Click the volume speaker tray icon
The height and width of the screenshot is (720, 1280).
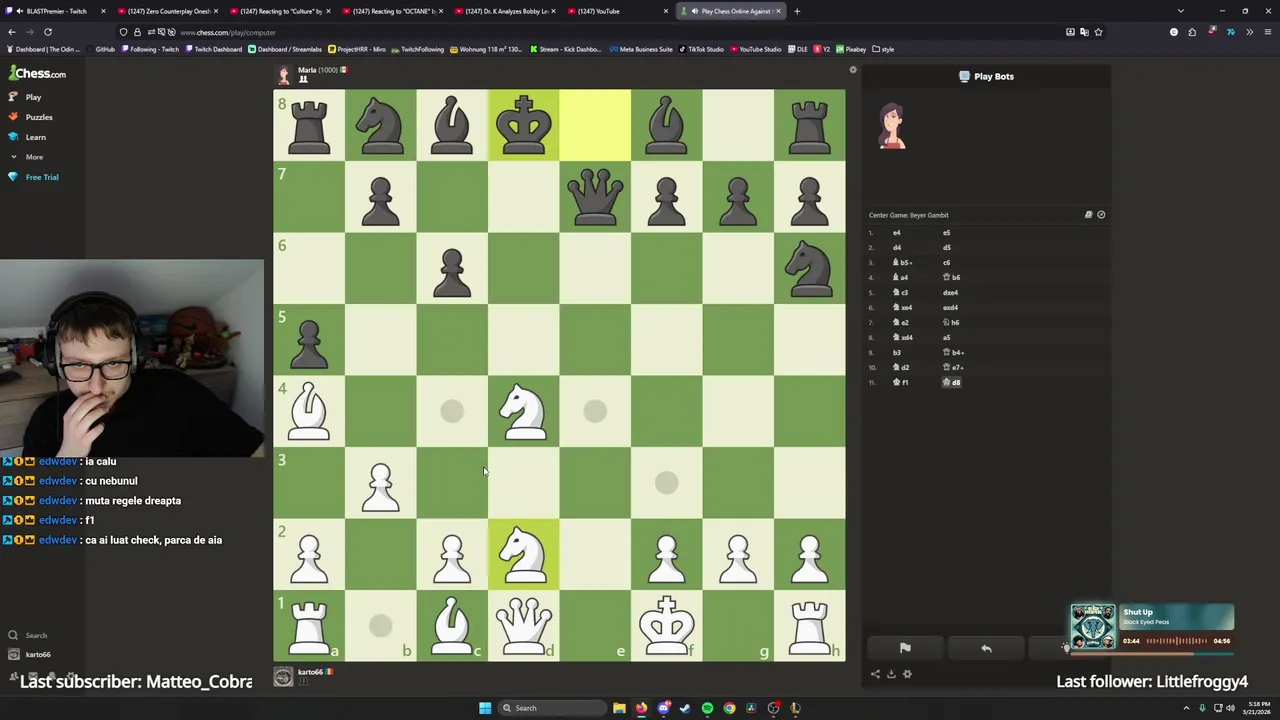1230,708
